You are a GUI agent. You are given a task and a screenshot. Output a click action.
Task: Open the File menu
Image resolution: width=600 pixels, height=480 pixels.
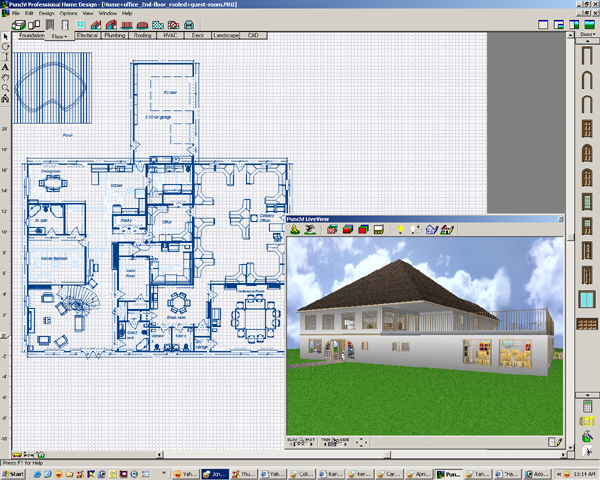pyautogui.click(x=16, y=13)
